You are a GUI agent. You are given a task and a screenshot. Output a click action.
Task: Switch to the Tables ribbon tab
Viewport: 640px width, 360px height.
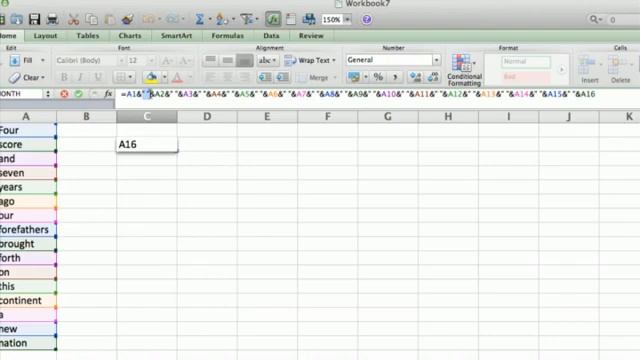tap(88, 36)
